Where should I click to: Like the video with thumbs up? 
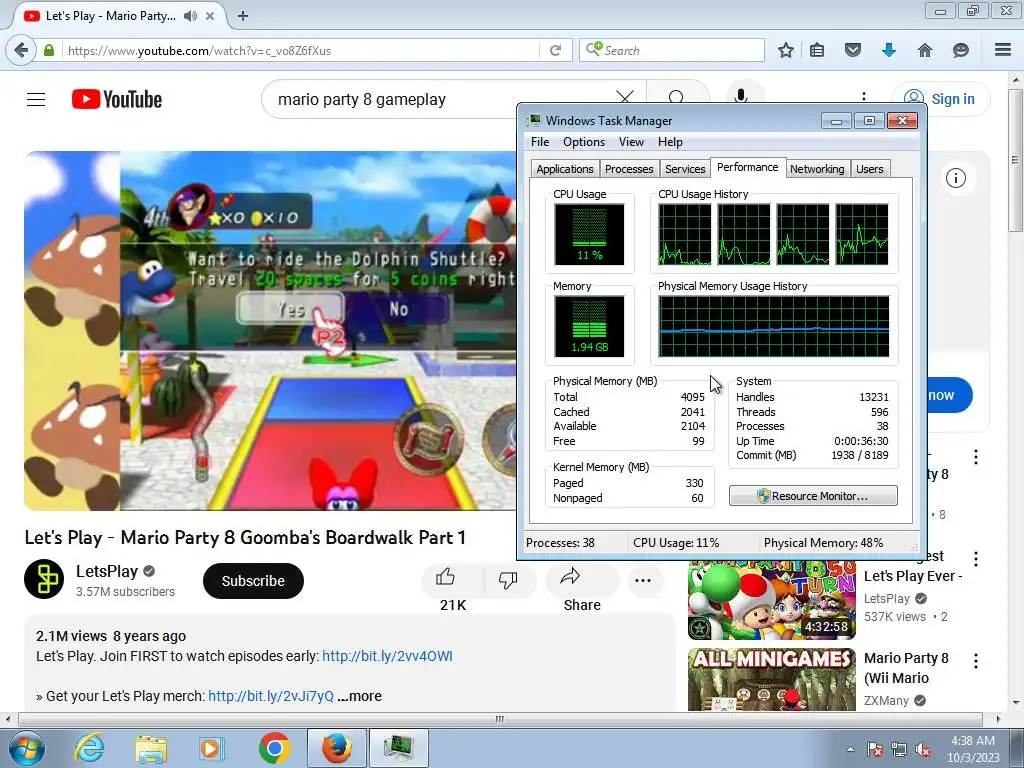(x=445, y=577)
